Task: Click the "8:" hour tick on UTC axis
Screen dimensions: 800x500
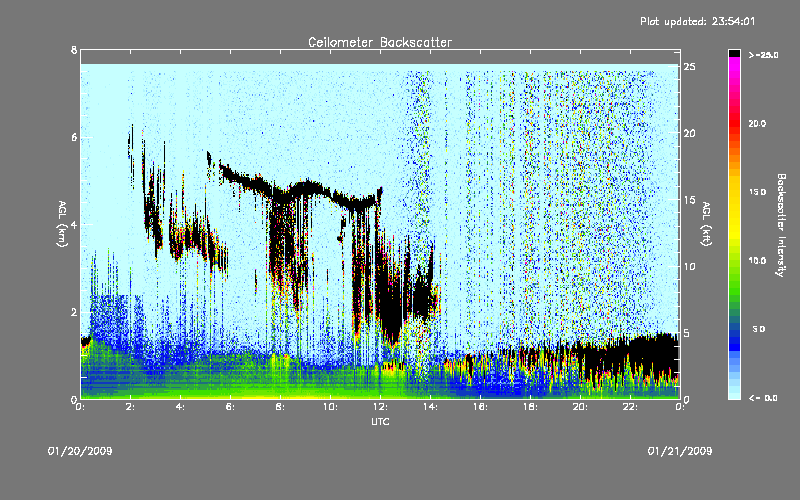Action: pos(281,407)
